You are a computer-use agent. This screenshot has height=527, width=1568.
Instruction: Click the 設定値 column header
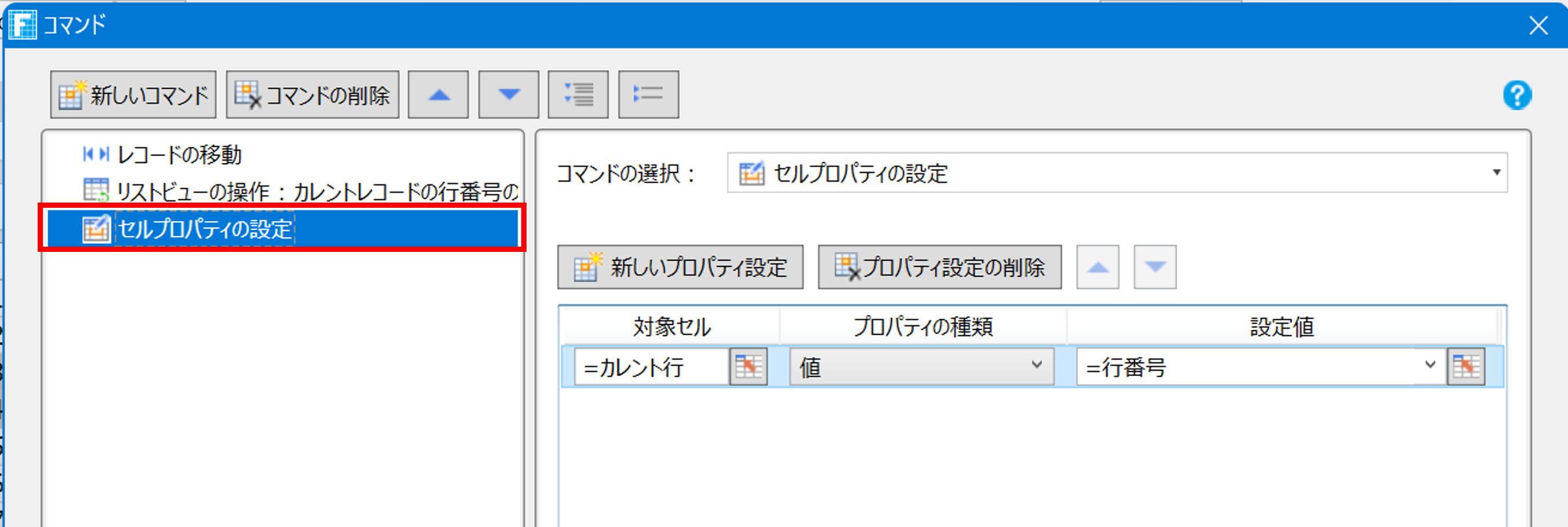coord(1282,327)
